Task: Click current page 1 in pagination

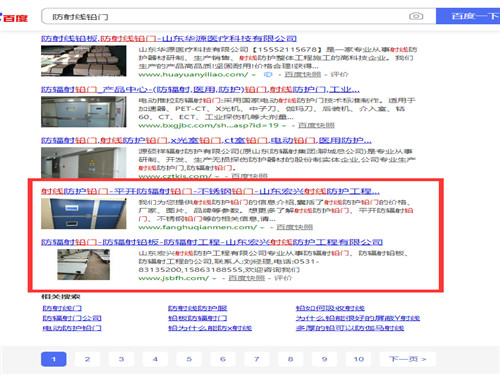Action: [54, 359]
